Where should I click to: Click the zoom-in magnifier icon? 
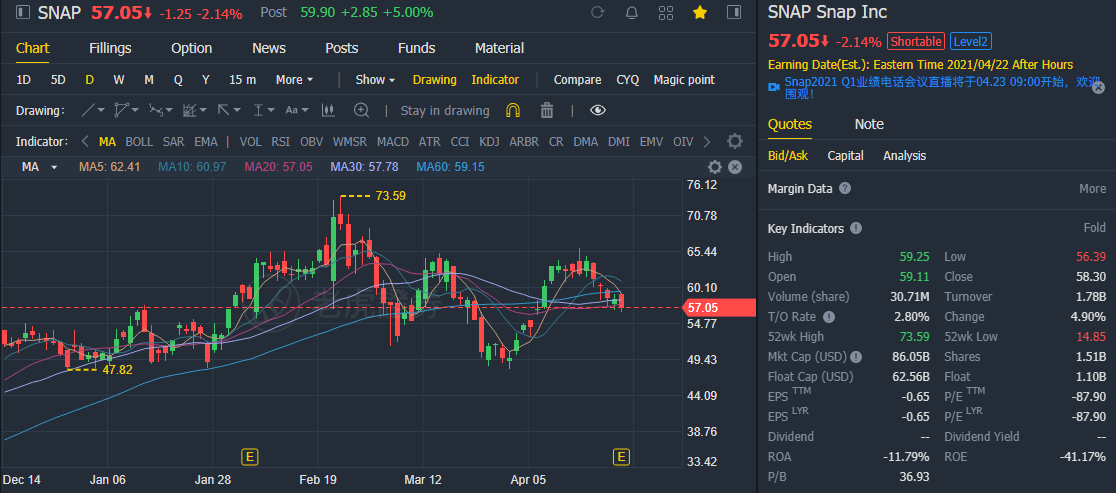coord(362,110)
